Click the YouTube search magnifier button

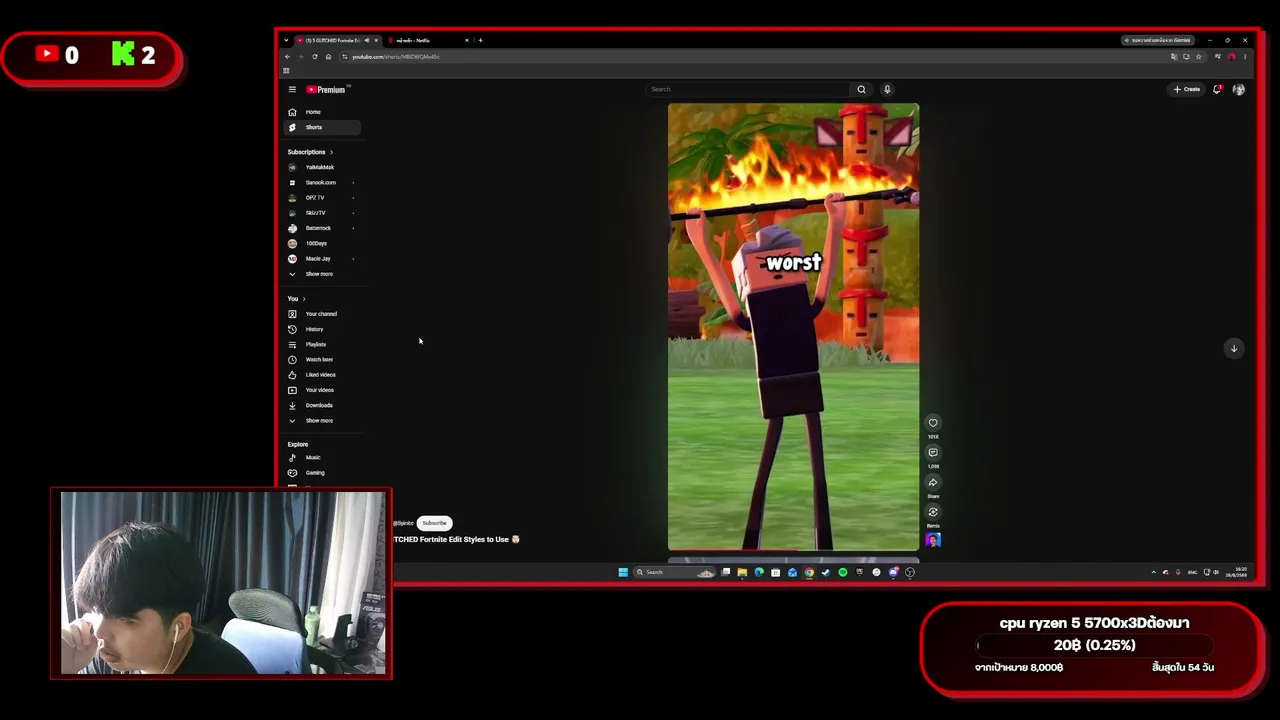tap(861, 89)
